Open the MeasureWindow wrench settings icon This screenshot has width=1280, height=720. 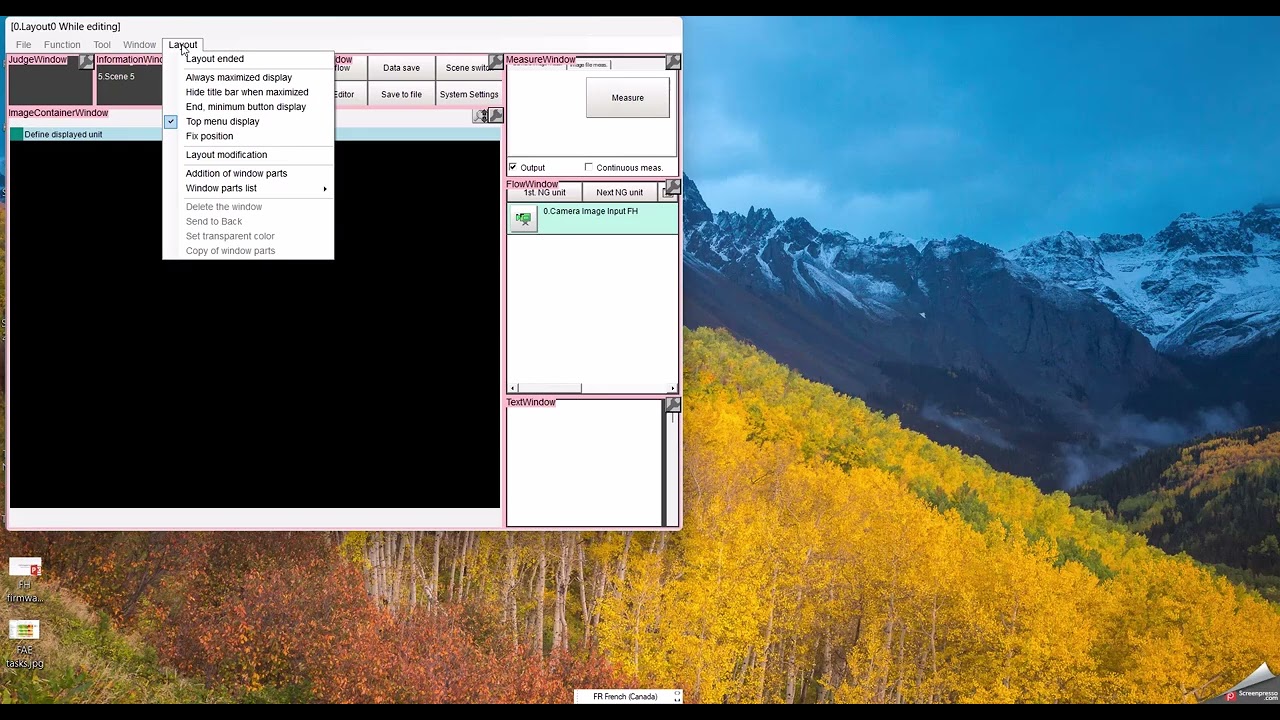(673, 62)
